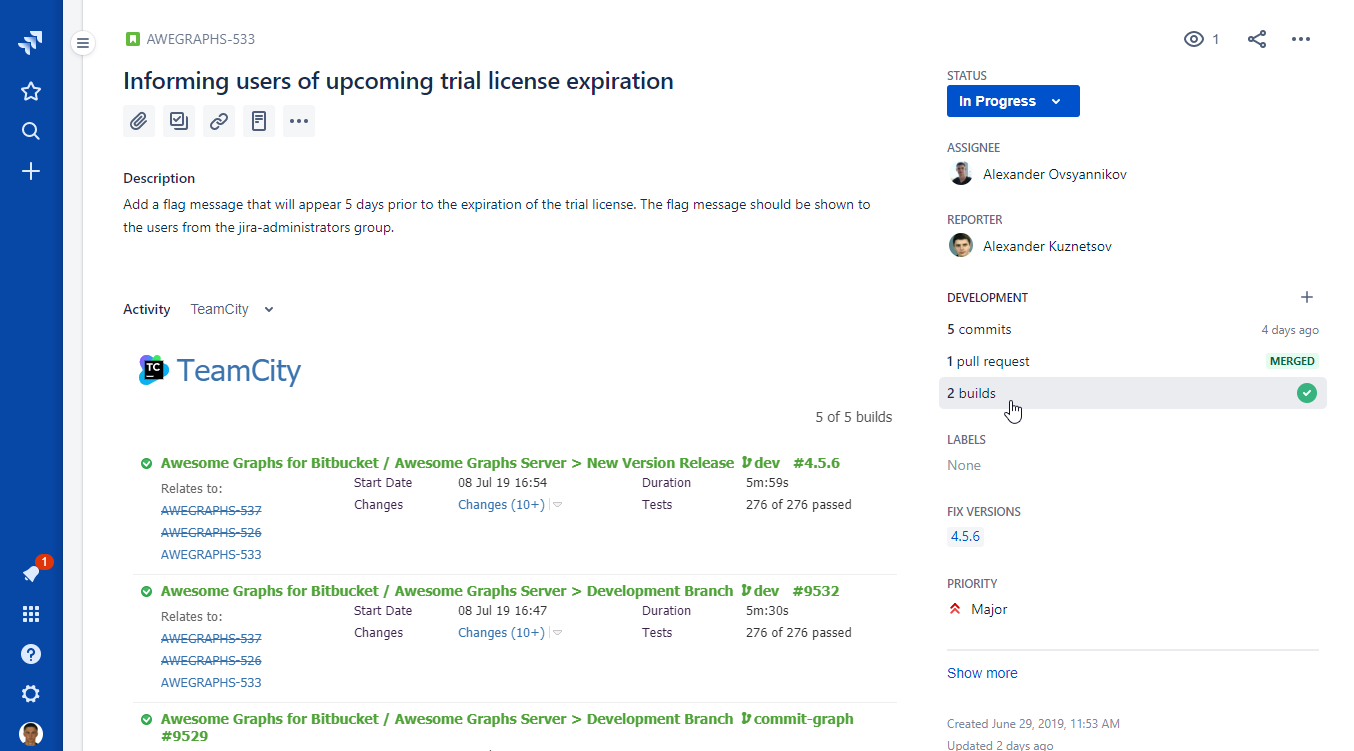Viewport: 1354px width, 751px height.
Task: Toggle watching this issue via eye icon
Action: [1193, 39]
